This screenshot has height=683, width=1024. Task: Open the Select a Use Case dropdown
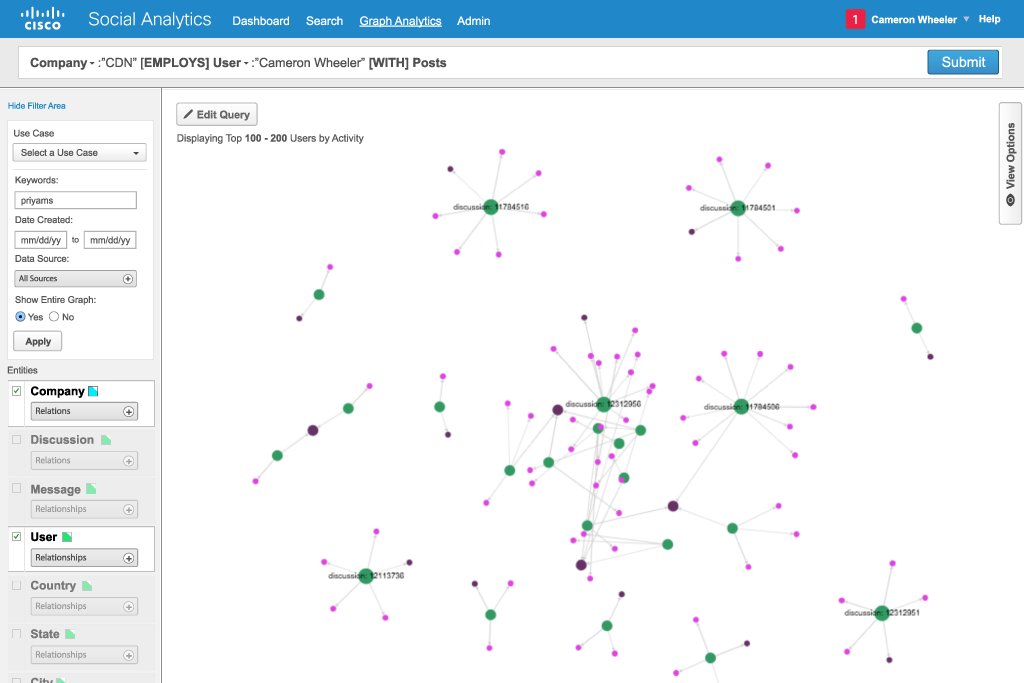point(80,153)
